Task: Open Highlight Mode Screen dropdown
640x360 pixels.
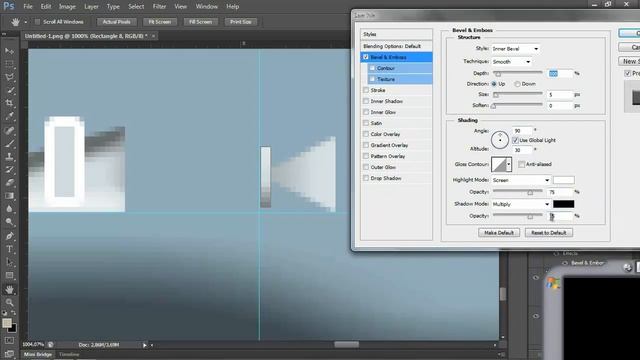Action: coord(521,180)
